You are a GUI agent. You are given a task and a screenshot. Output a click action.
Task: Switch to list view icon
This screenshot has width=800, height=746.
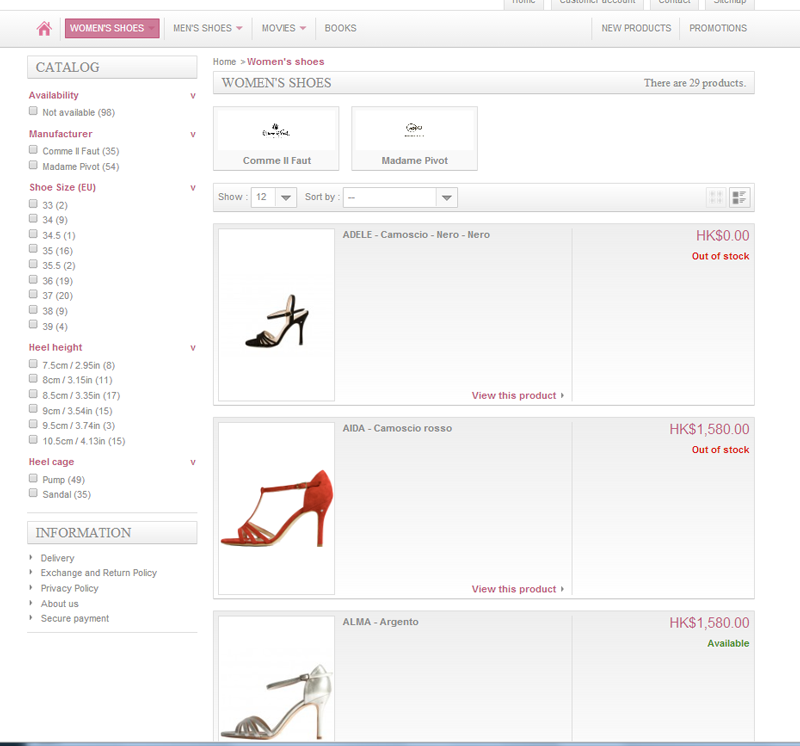pyautogui.click(x=739, y=197)
